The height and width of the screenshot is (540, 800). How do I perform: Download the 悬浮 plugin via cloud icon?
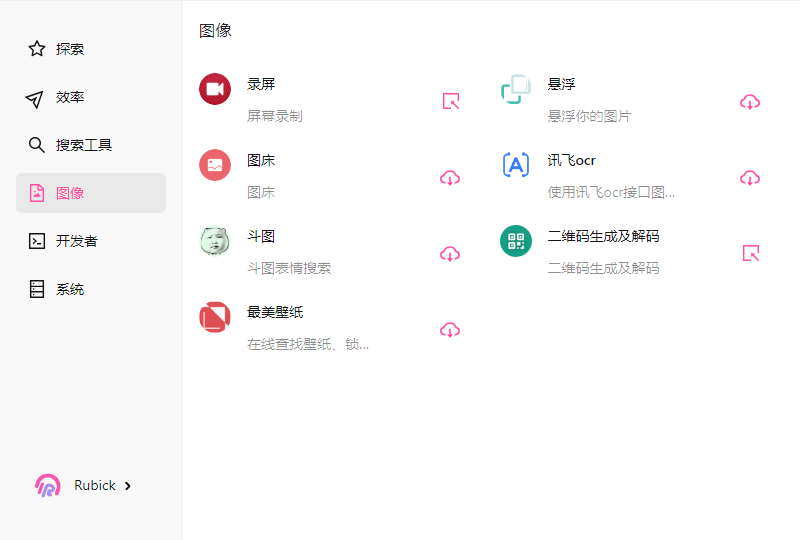click(750, 102)
